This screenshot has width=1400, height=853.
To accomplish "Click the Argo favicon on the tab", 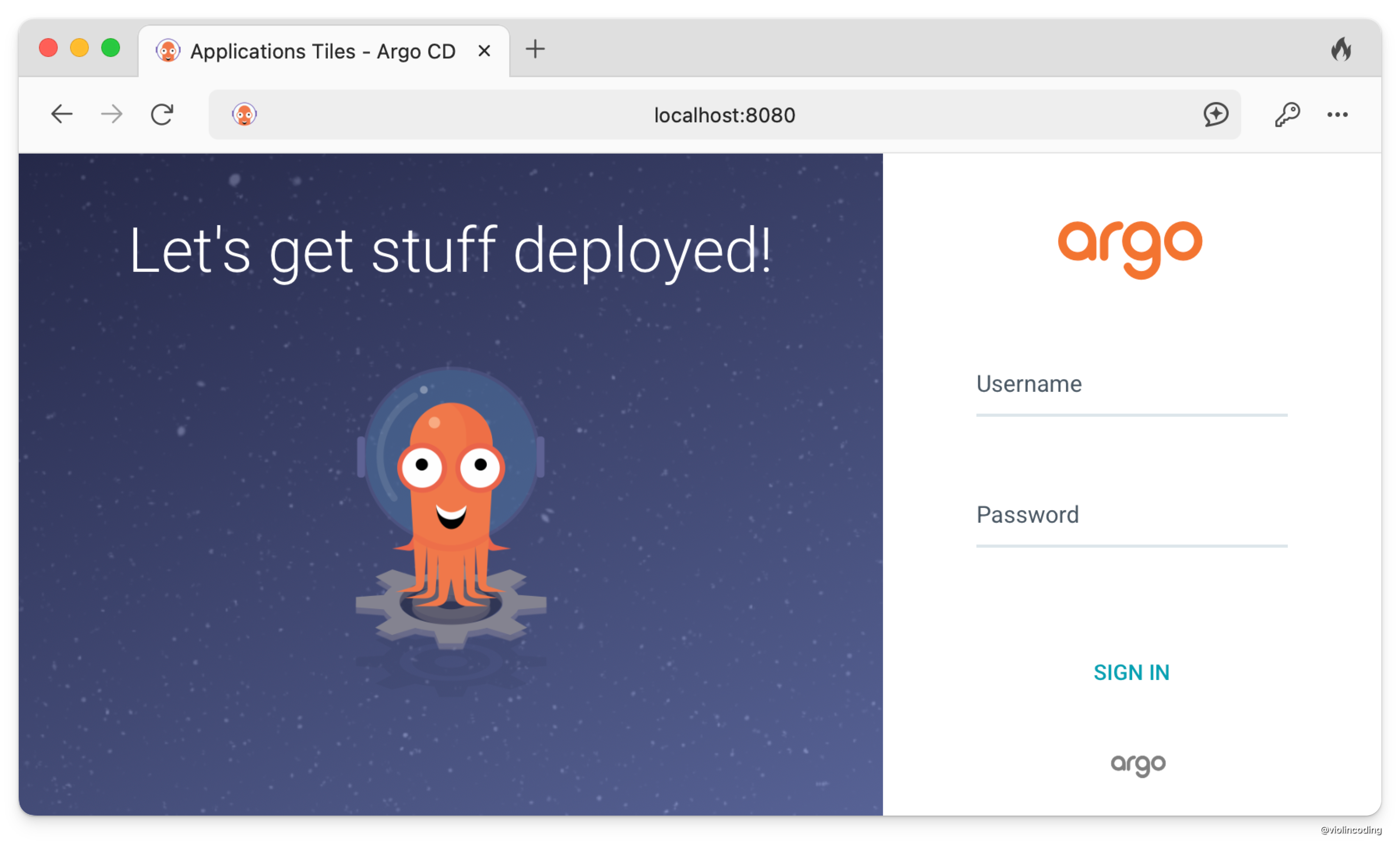I will 168,51.
